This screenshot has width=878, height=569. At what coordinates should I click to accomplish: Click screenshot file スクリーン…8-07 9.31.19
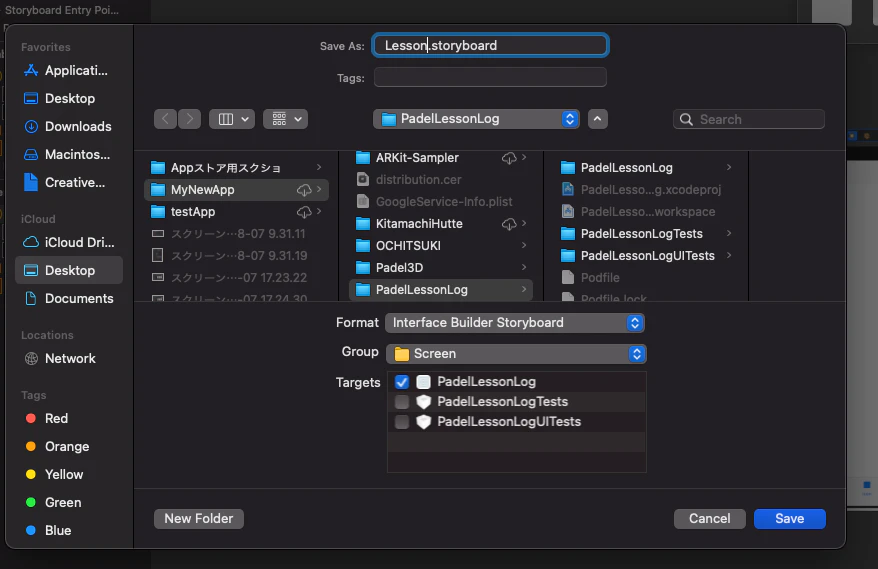pyautogui.click(x=236, y=256)
